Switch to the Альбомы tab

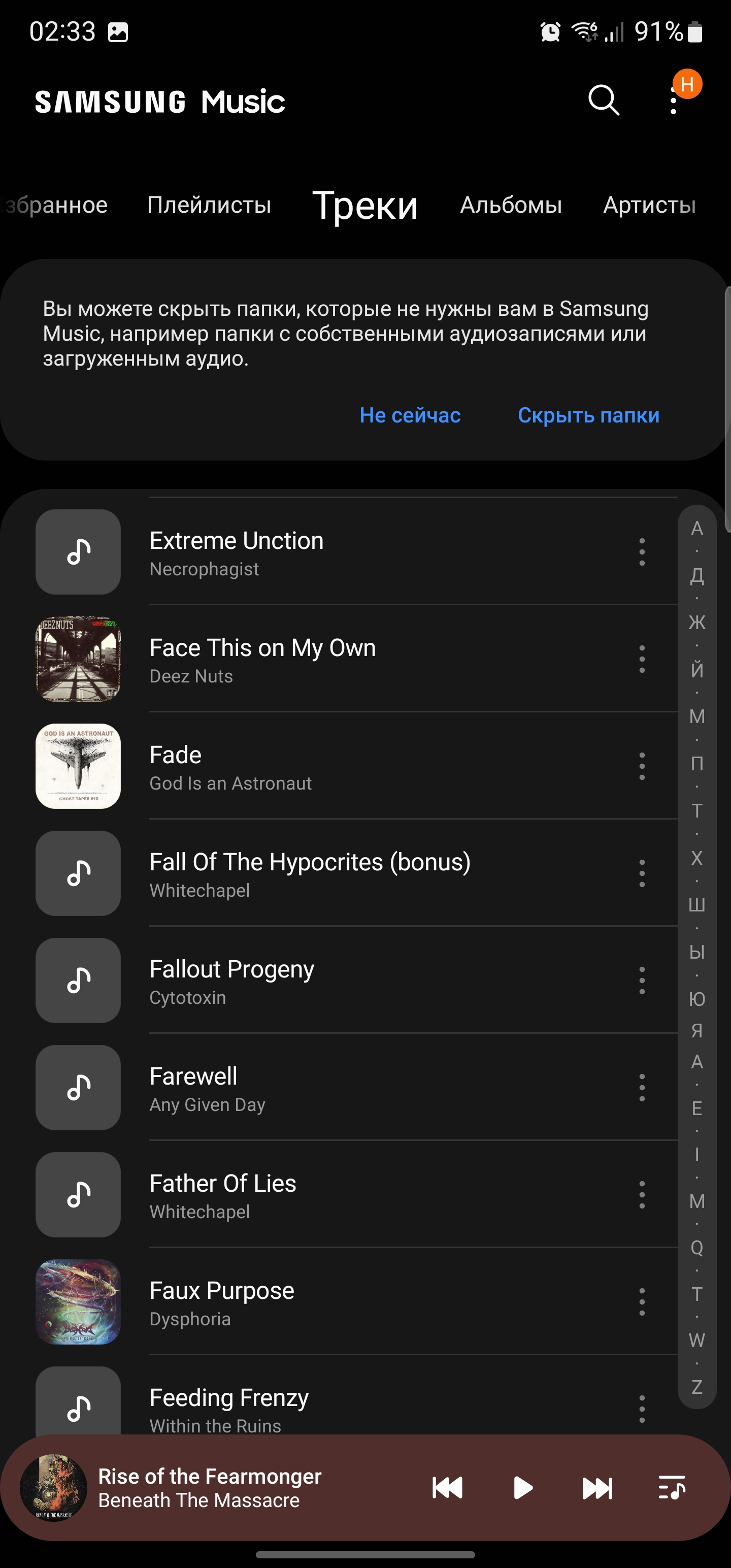511,205
